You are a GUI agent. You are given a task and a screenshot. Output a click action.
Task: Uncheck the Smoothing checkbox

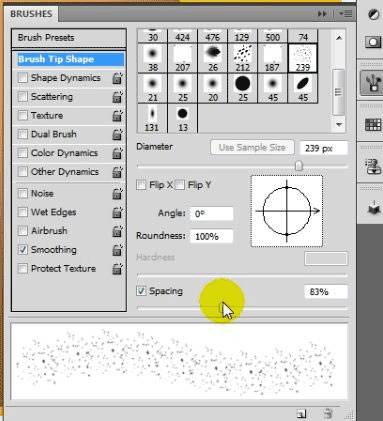pos(23,250)
